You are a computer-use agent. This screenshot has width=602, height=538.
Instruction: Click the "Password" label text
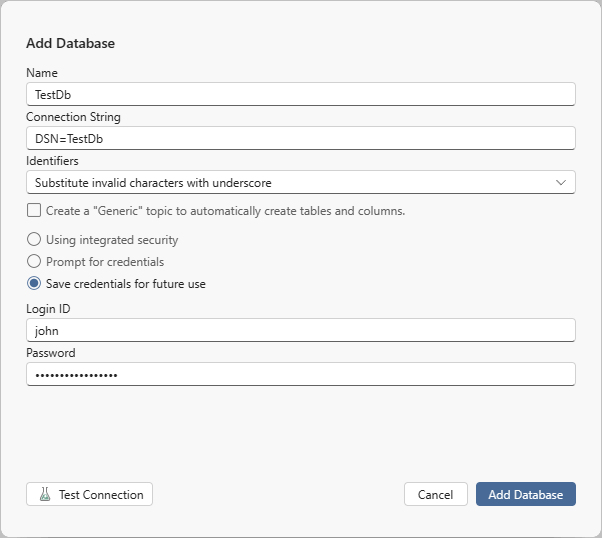coord(51,353)
